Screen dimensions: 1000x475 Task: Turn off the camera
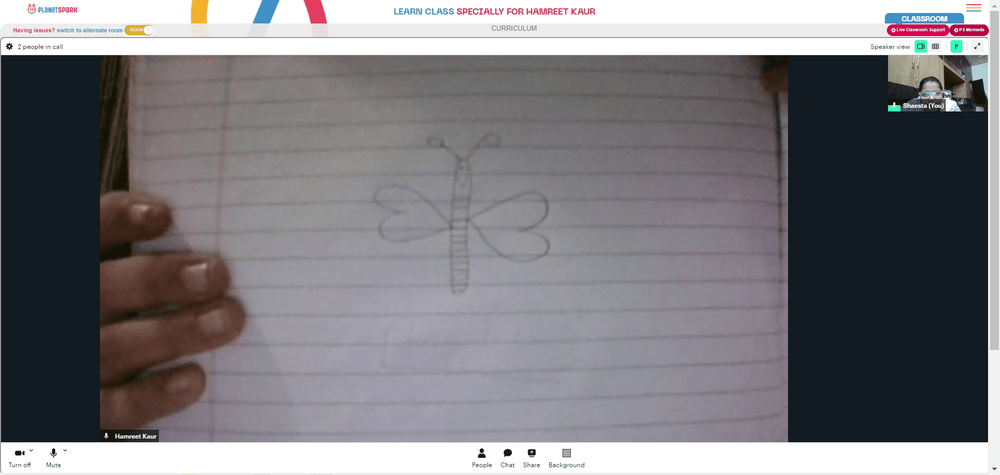coord(20,458)
